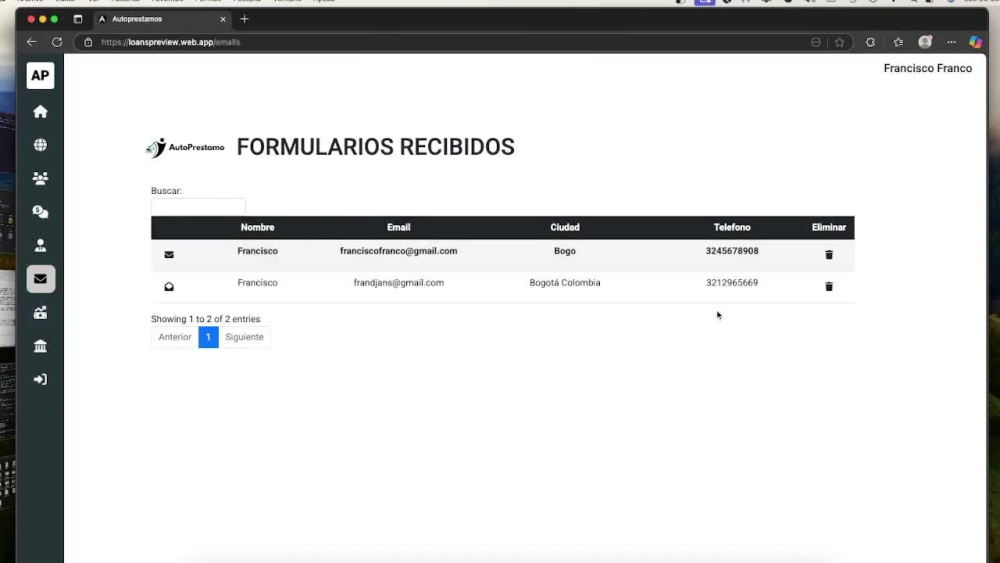Click the Francisco Franco user name
The image size is (1000, 563).
[927, 68]
